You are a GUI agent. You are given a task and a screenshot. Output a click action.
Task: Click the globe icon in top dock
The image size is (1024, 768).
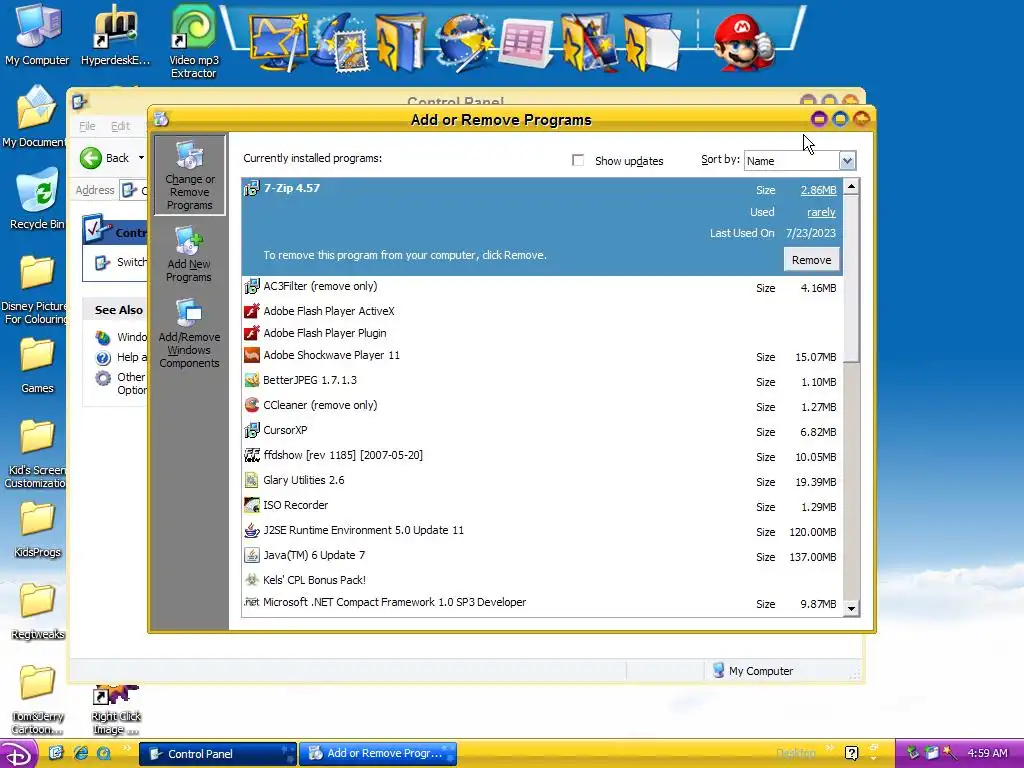tap(464, 42)
